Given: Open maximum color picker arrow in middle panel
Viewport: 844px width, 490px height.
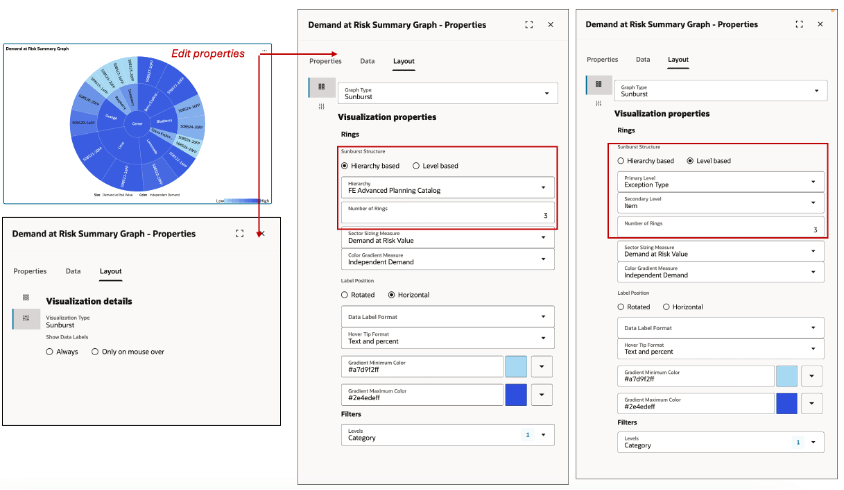Looking at the screenshot, I should click(x=541, y=395).
